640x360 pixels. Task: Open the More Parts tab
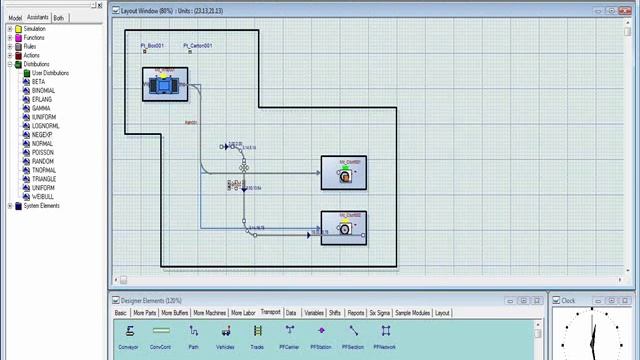[144, 313]
